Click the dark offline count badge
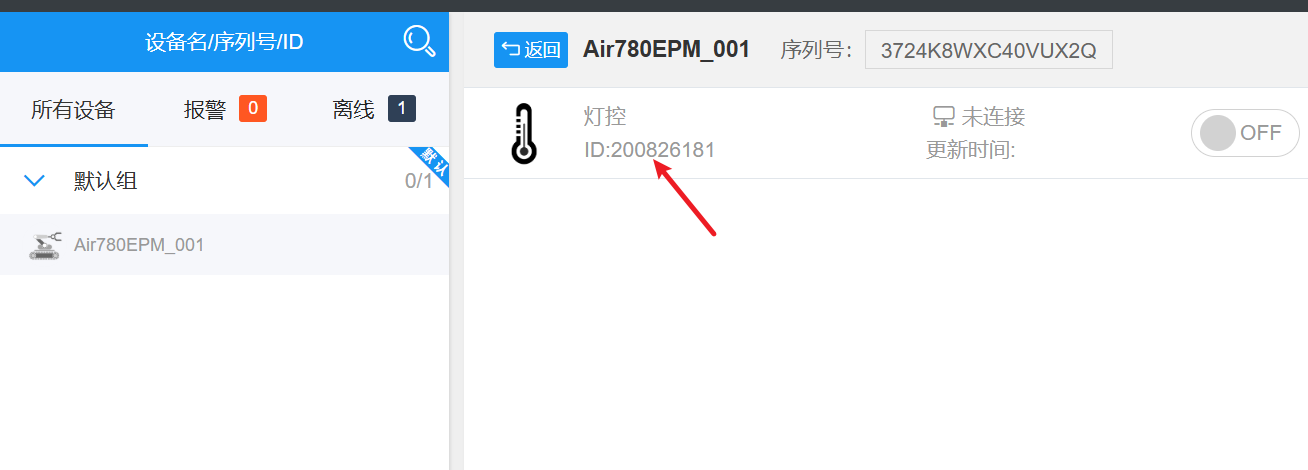 402,108
